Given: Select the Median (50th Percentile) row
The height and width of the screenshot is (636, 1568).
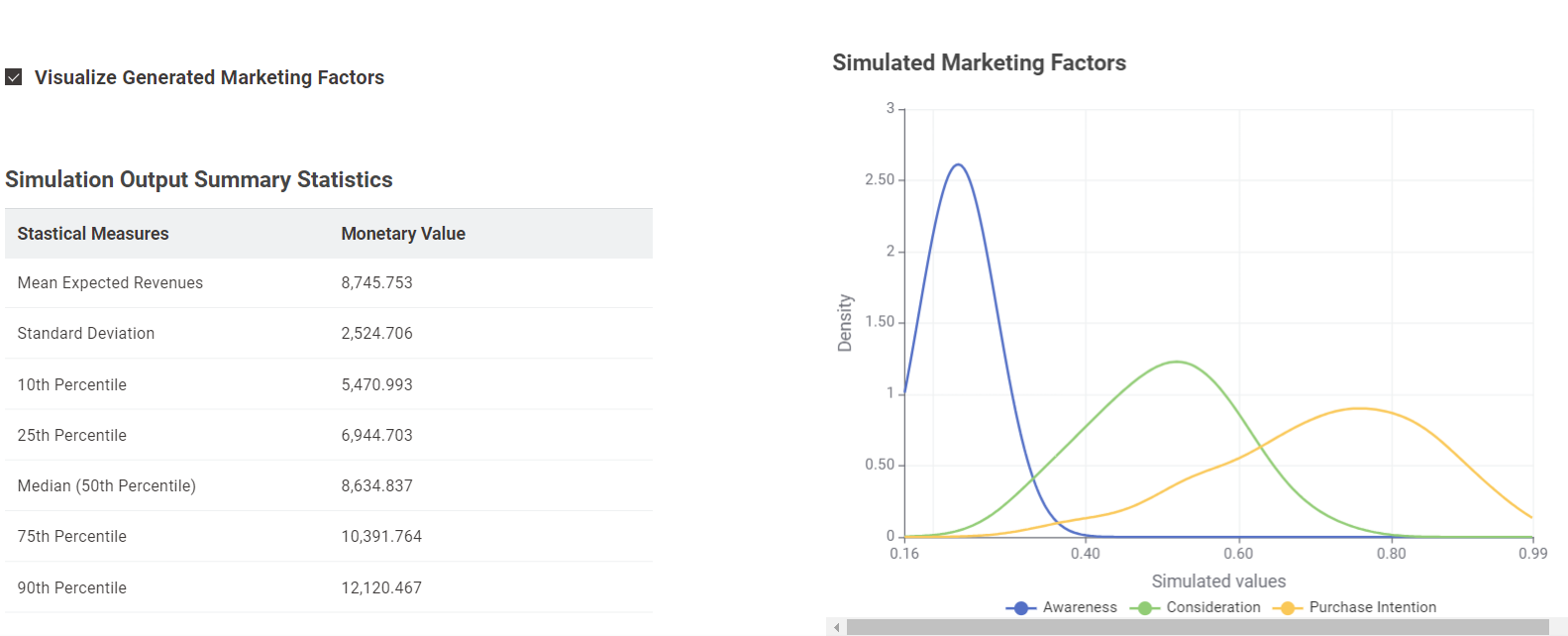Looking at the screenshot, I should tap(107, 485).
